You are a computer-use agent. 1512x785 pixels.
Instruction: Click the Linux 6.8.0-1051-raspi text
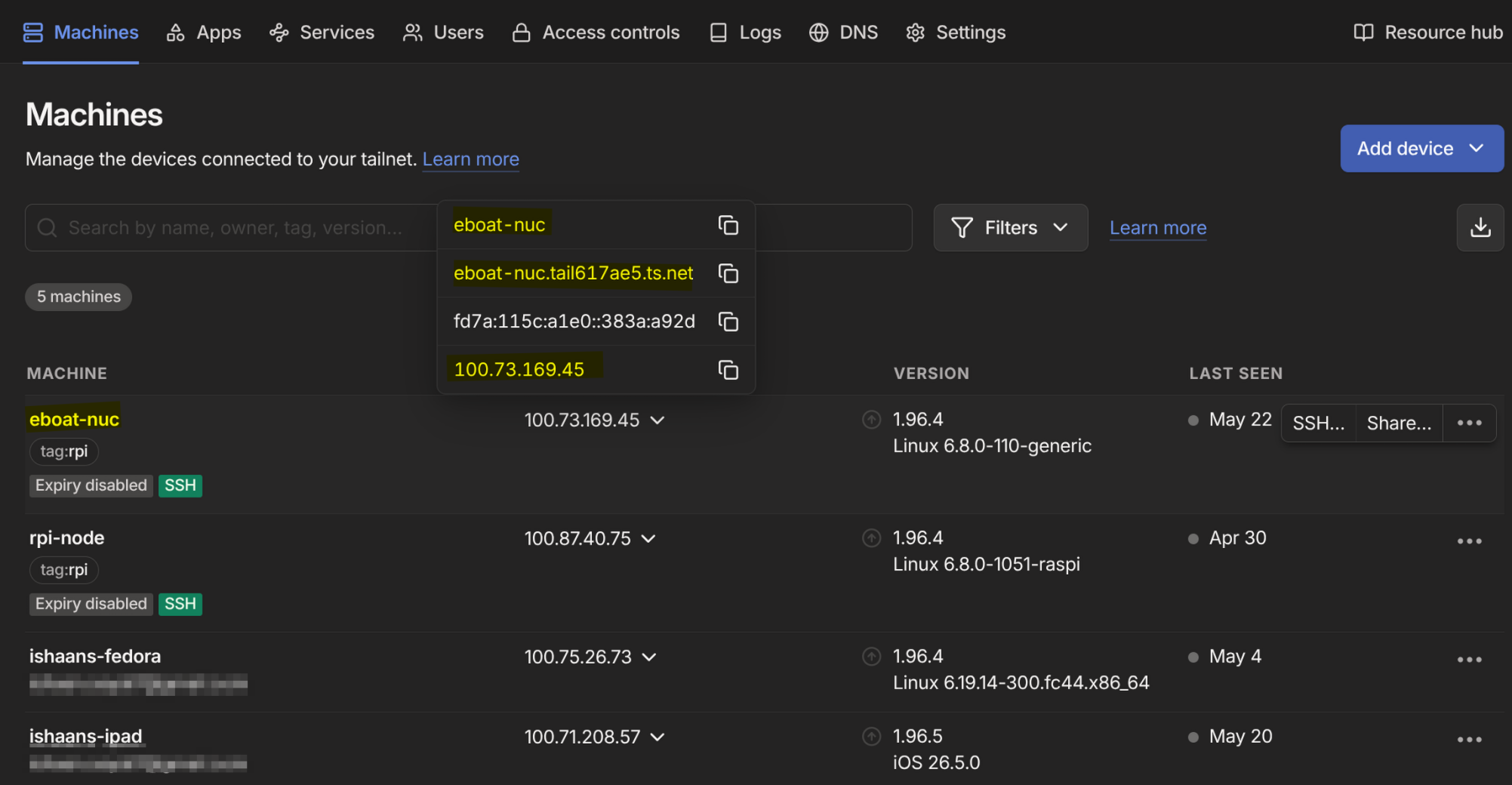click(x=987, y=565)
